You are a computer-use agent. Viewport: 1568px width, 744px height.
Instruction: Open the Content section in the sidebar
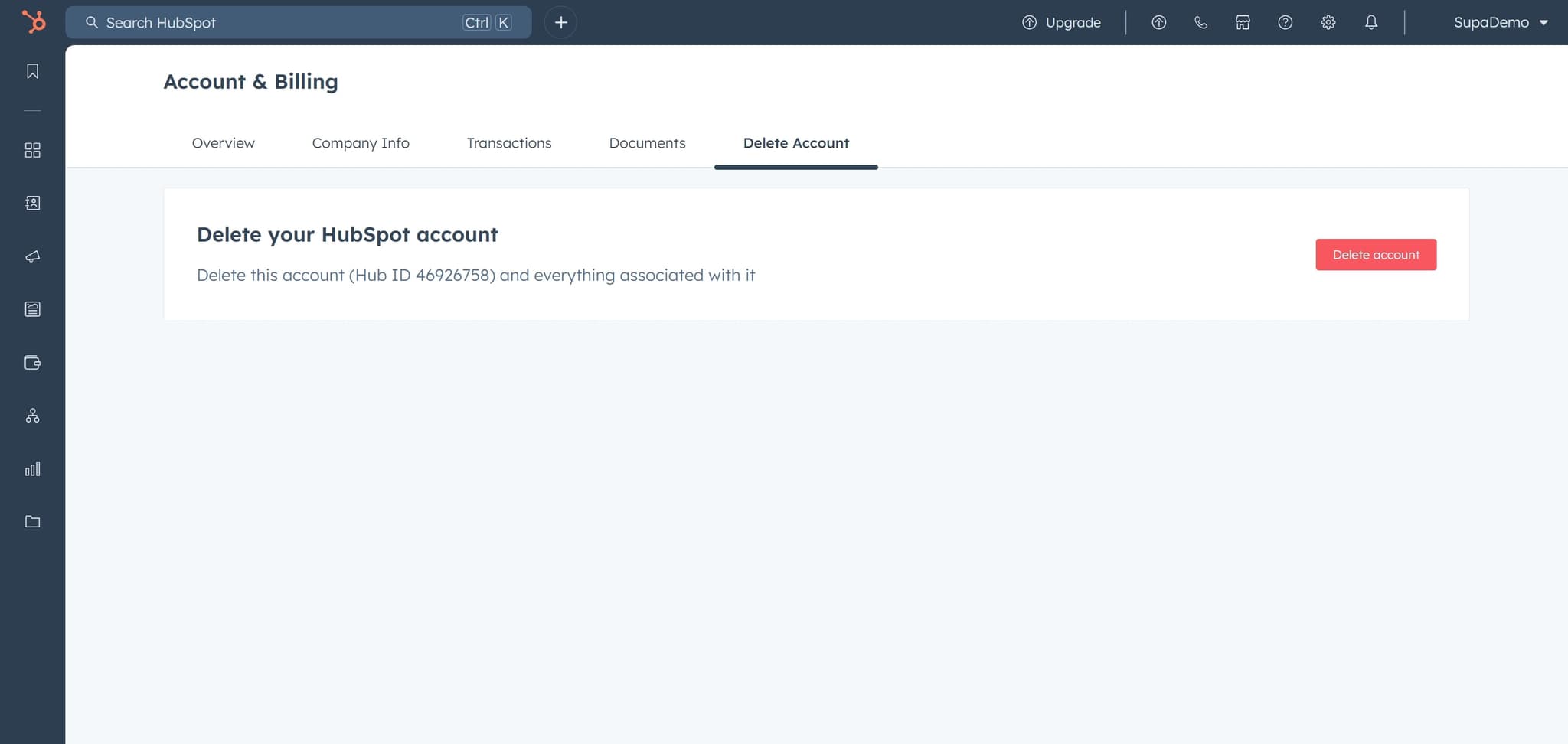32,309
